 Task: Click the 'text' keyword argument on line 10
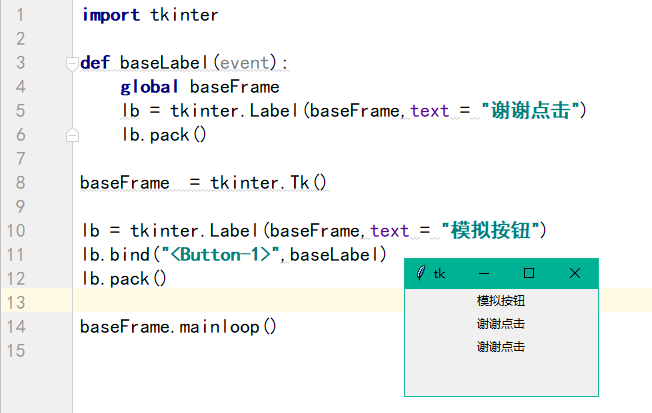[x=390, y=230]
